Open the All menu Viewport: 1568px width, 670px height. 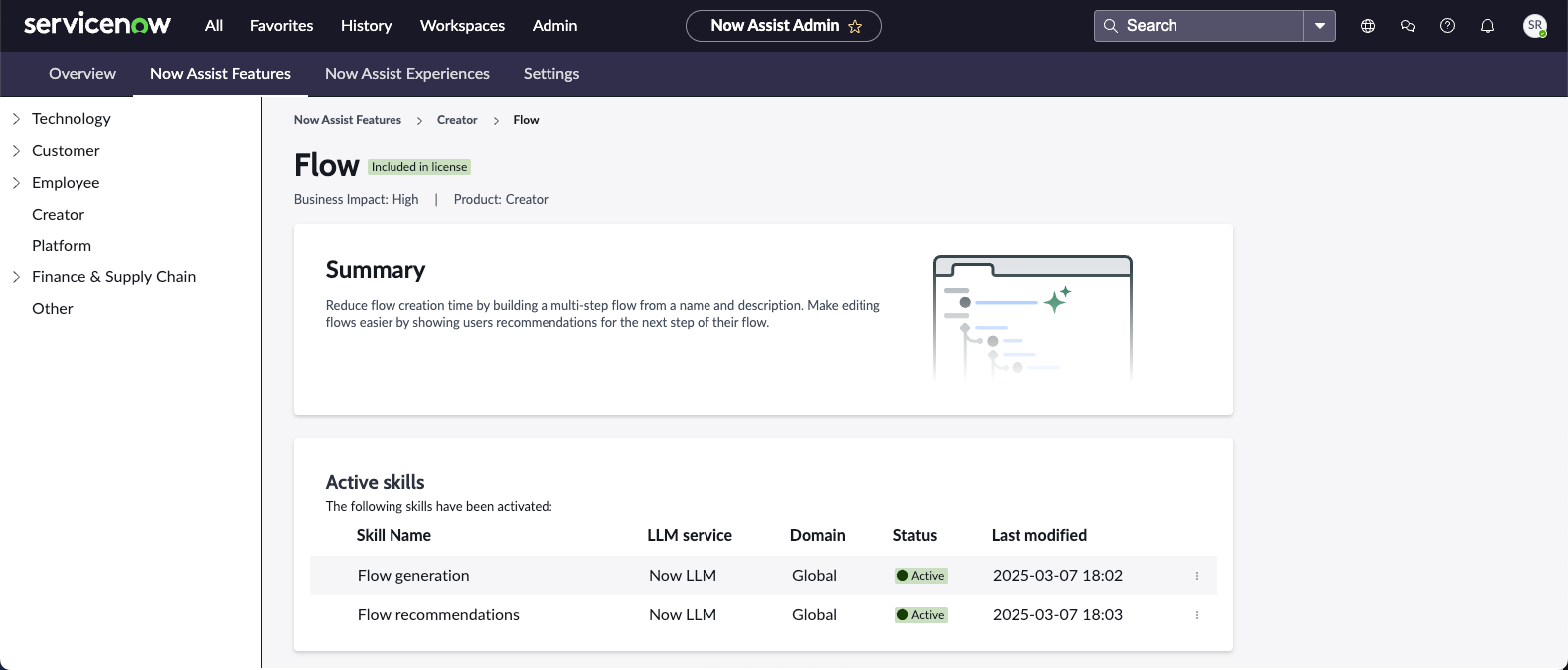tap(214, 26)
